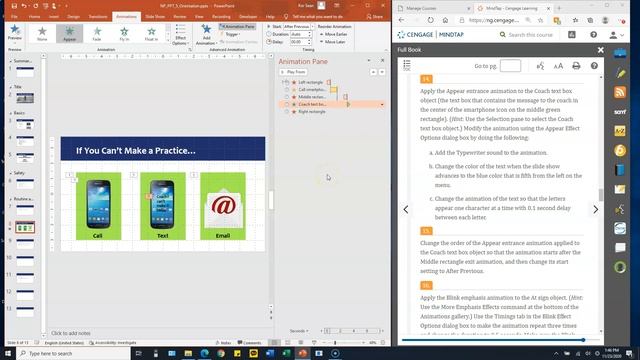
Task: Expand the animation gallery More arrow
Action: [168, 40]
